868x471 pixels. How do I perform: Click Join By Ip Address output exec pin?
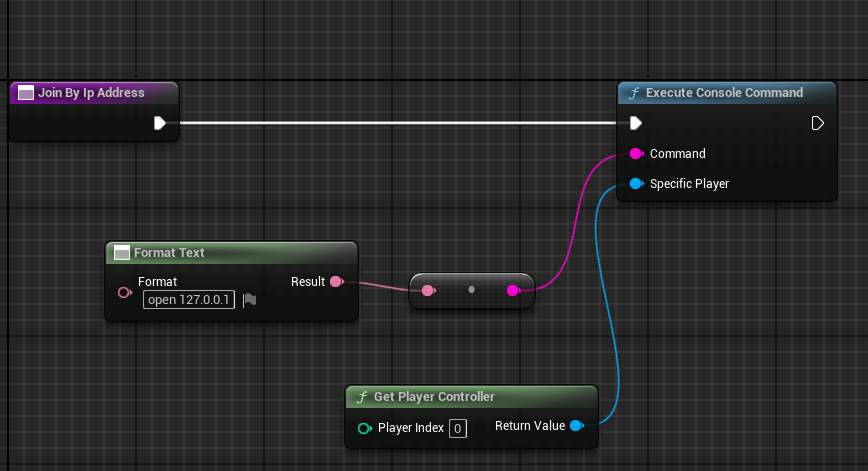(x=160, y=123)
